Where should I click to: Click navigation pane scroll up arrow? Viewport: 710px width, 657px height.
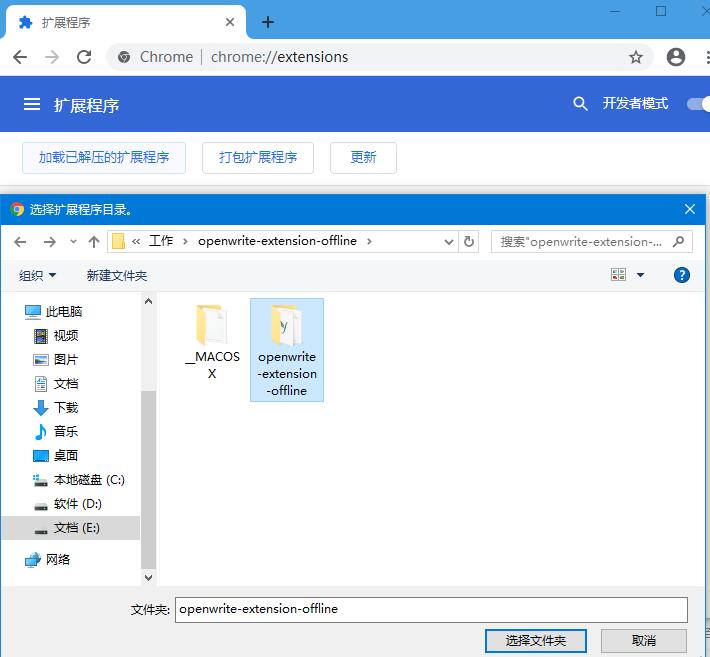coord(148,301)
